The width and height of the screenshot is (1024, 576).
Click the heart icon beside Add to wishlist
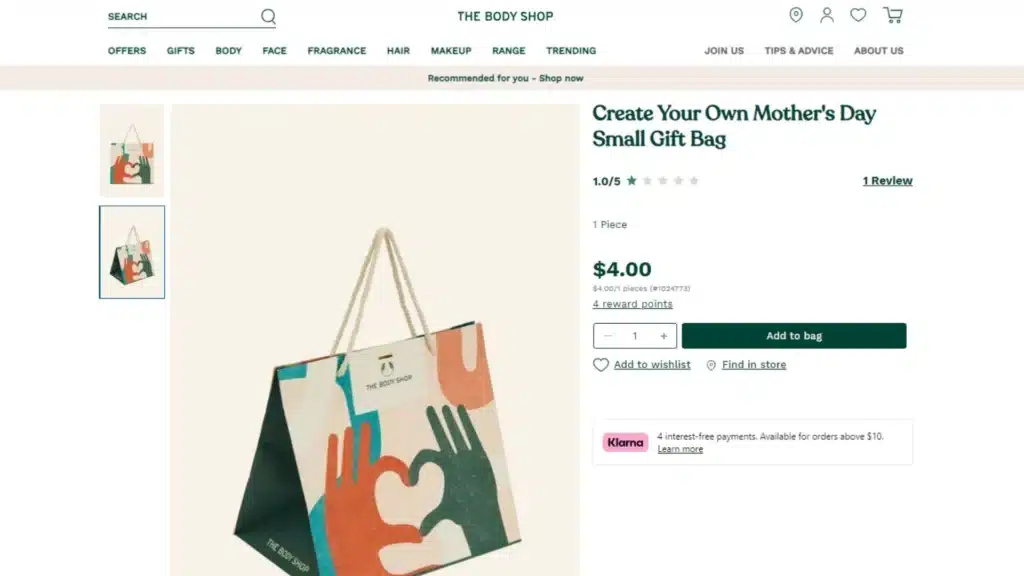click(601, 364)
